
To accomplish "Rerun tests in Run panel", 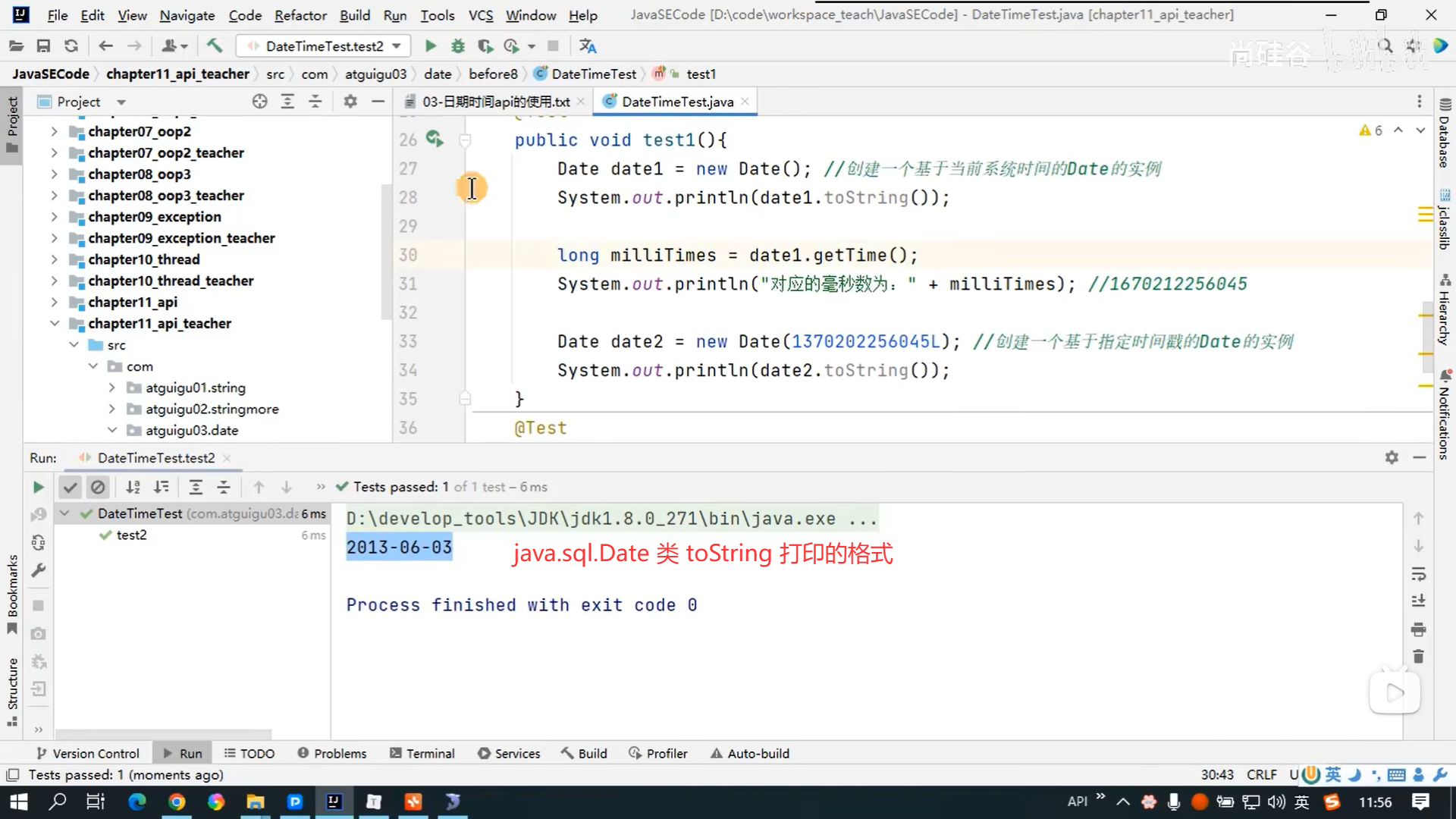I will tap(38, 487).
